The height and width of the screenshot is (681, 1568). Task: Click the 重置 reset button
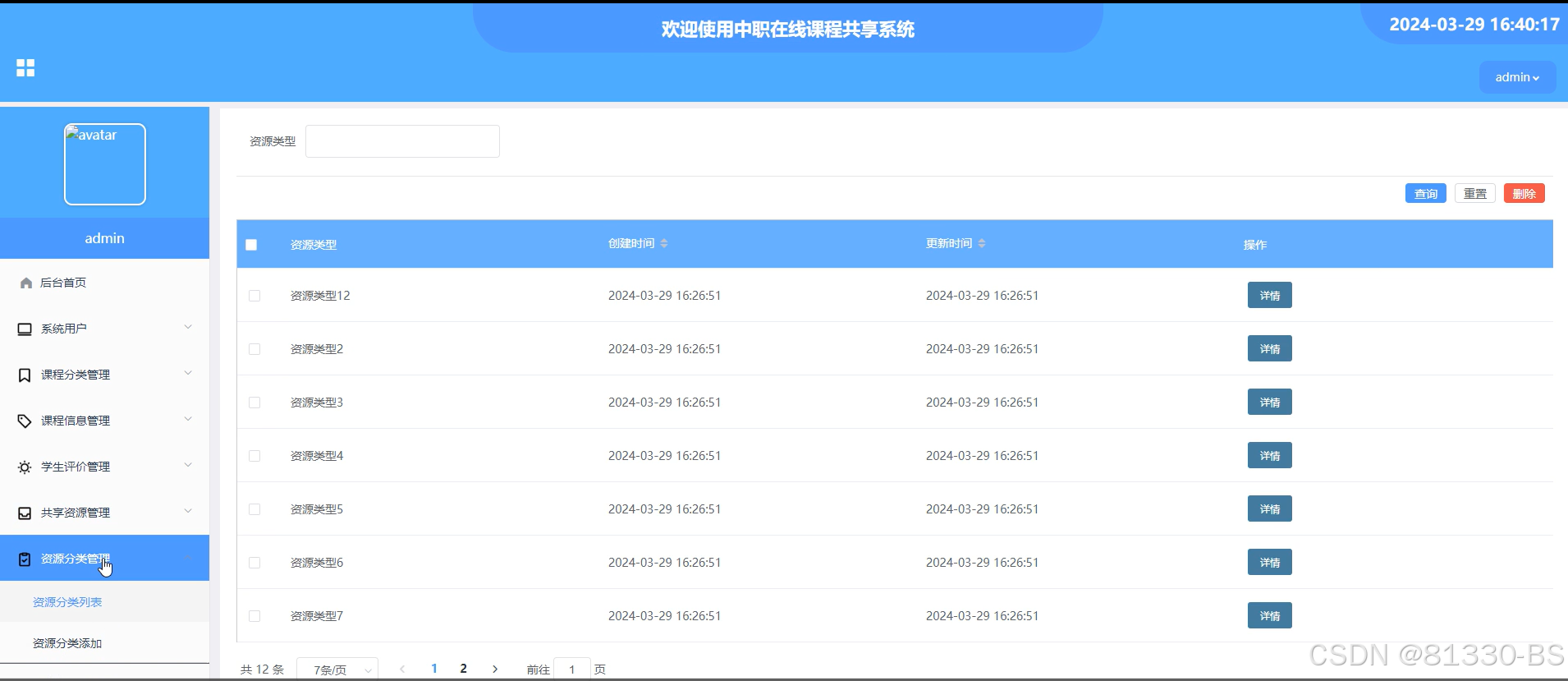coord(1475,194)
